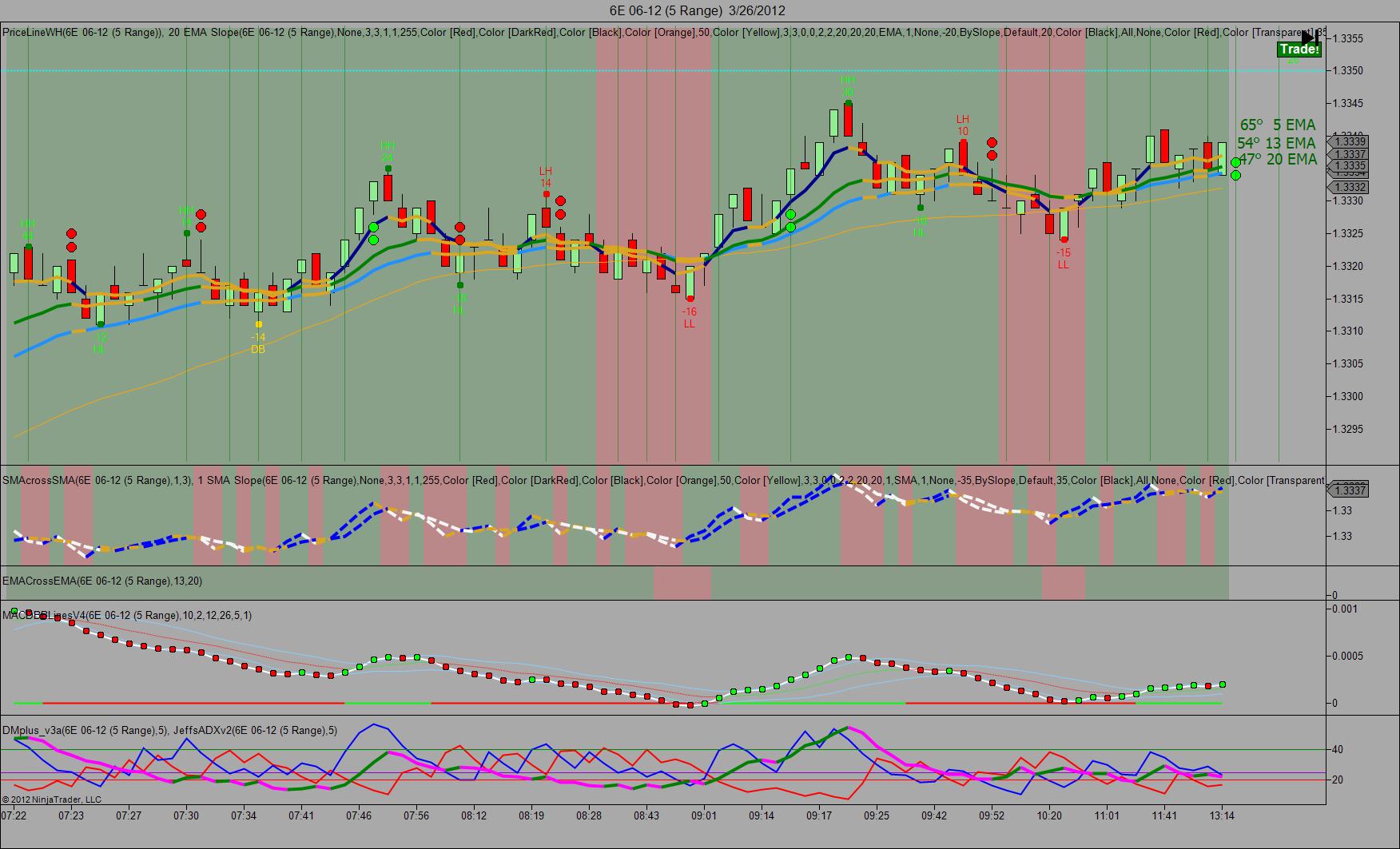Click the 07:30 time axis label
The image size is (1400, 849).
coord(186,816)
